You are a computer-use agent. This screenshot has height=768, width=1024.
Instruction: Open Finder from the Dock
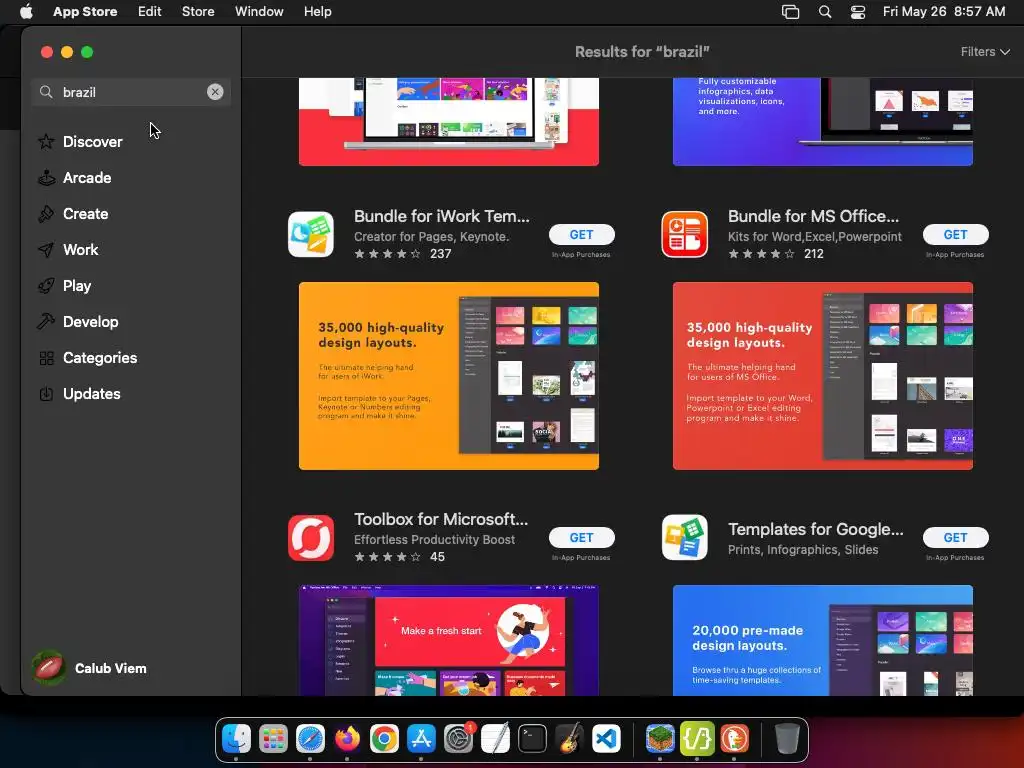point(236,739)
